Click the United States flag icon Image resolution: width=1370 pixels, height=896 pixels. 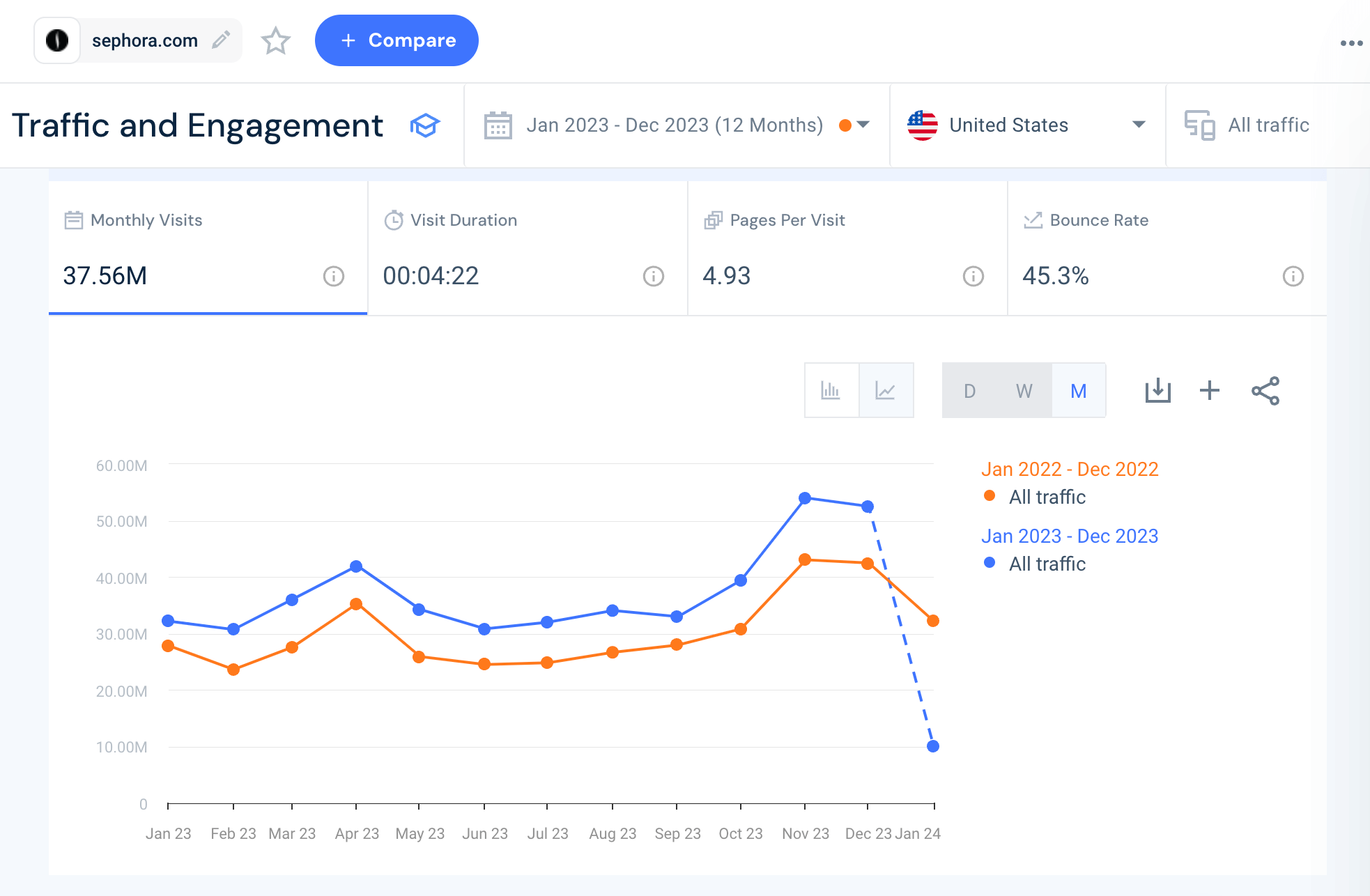pyautogui.click(x=922, y=125)
